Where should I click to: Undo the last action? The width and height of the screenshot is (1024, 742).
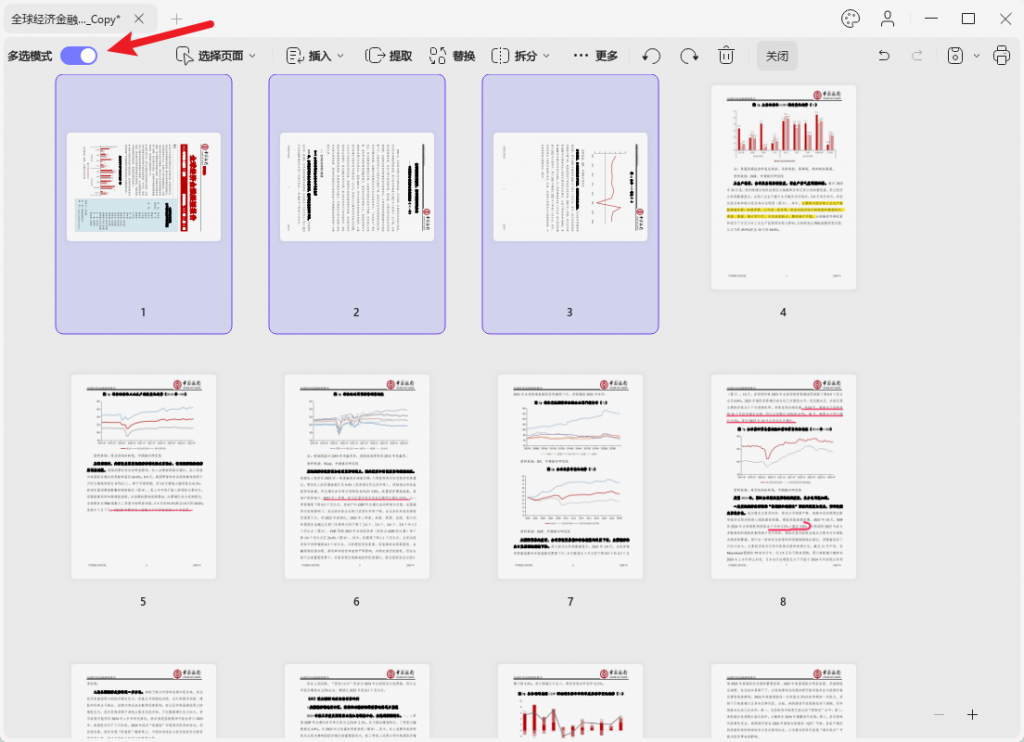(x=884, y=56)
